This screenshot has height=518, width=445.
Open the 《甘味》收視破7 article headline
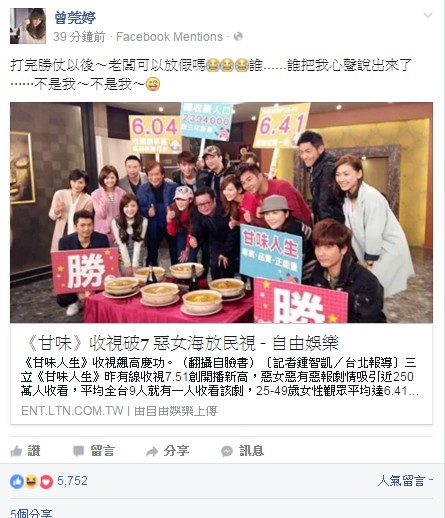coord(182,343)
